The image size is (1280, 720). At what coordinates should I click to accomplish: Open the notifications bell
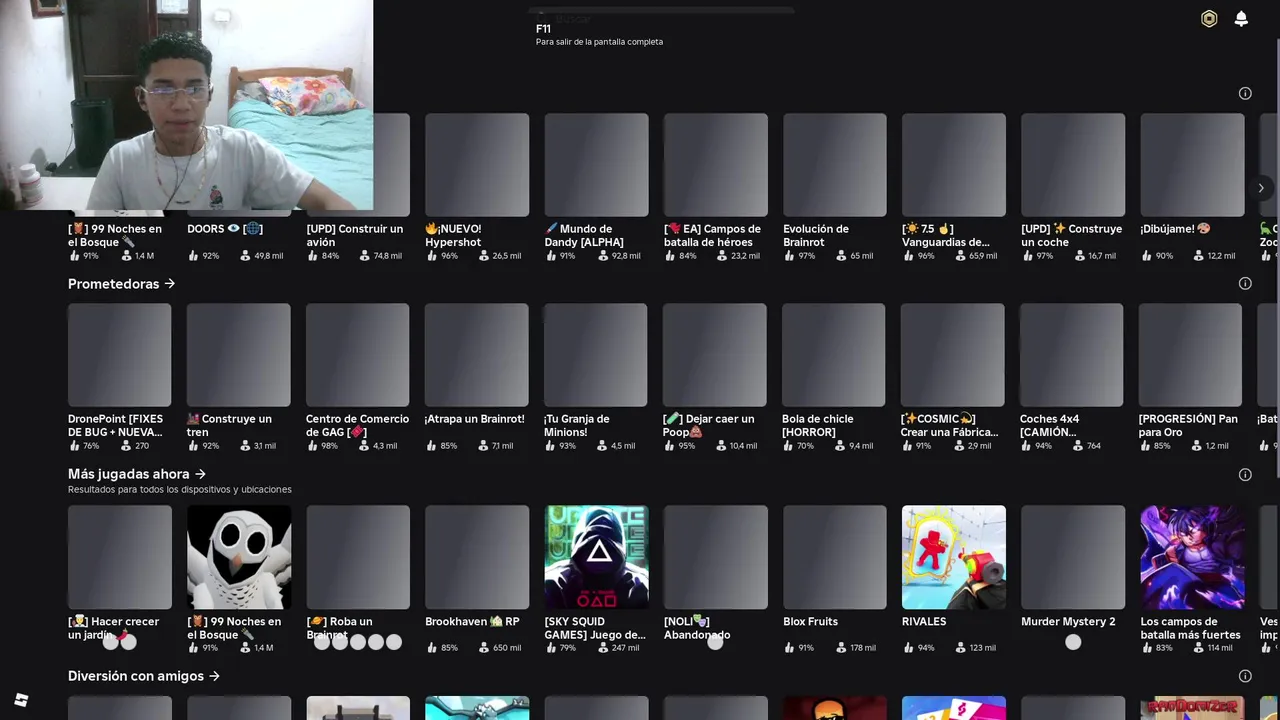[x=1241, y=19]
